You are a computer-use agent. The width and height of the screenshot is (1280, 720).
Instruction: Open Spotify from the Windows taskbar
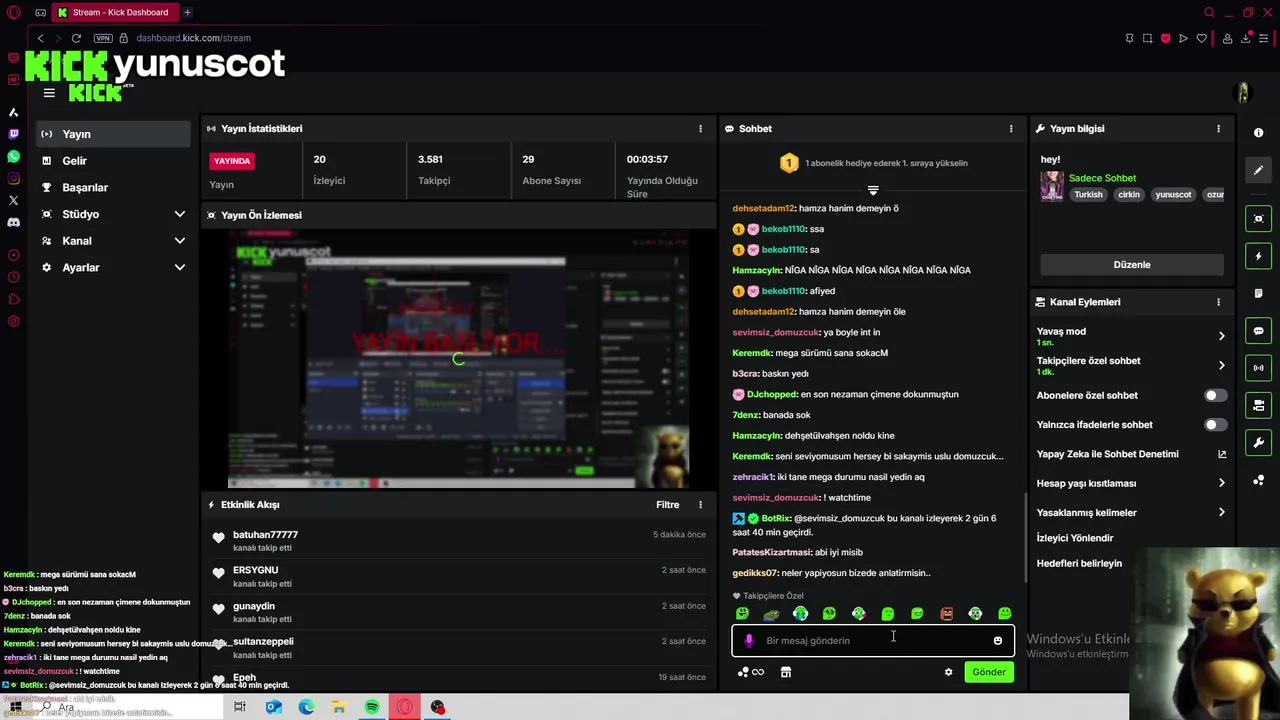click(372, 707)
